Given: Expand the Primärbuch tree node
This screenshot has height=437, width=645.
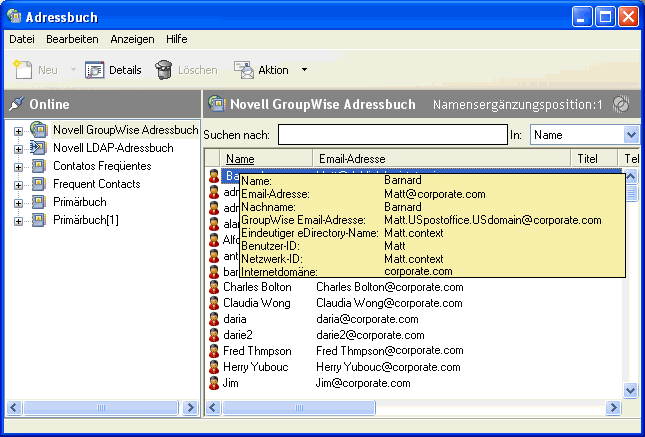Looking at the screenshot, I should click(18, 203).
